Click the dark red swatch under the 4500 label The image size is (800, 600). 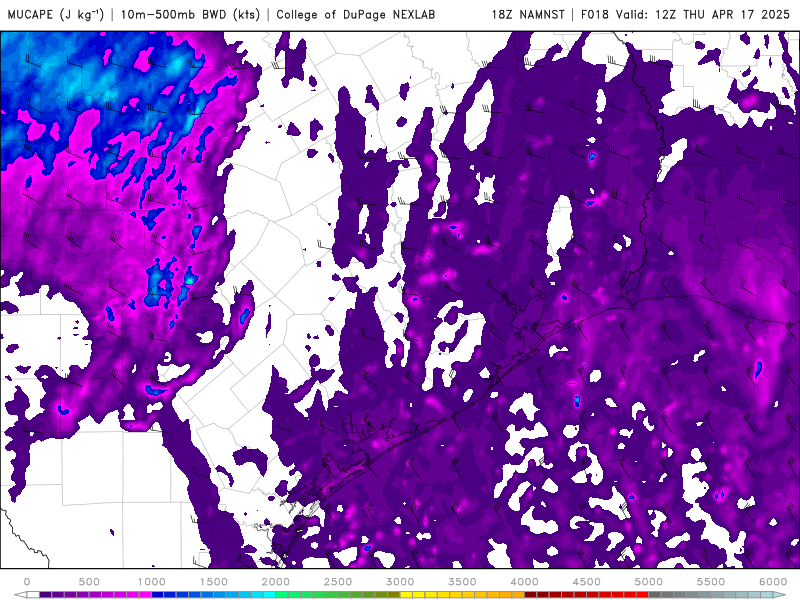coord(581,595)
